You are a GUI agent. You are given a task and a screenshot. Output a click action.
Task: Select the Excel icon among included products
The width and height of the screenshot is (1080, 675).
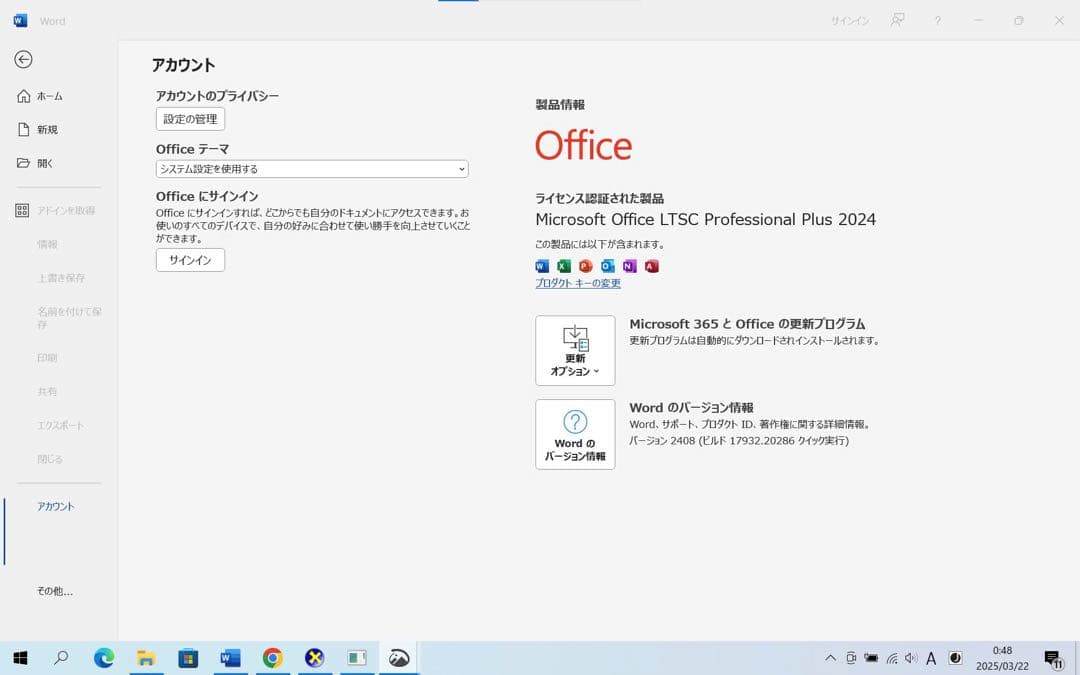[x=565, y=266]
